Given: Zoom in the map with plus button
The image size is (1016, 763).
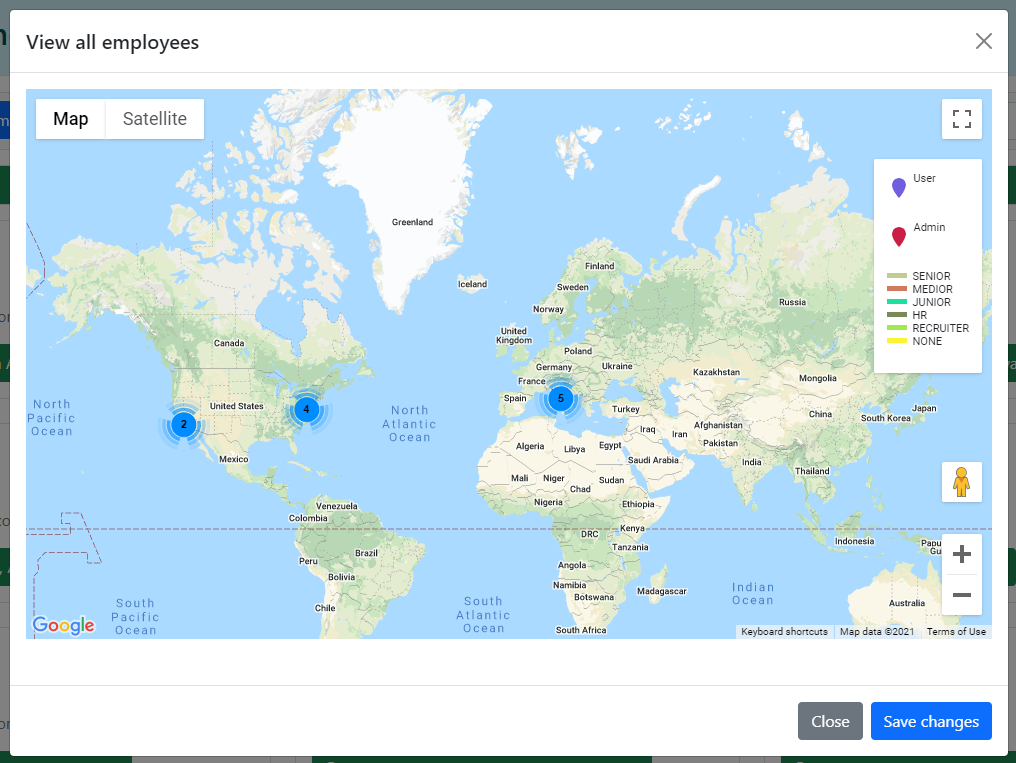Looking at the screenshot, I should point(962,554).
